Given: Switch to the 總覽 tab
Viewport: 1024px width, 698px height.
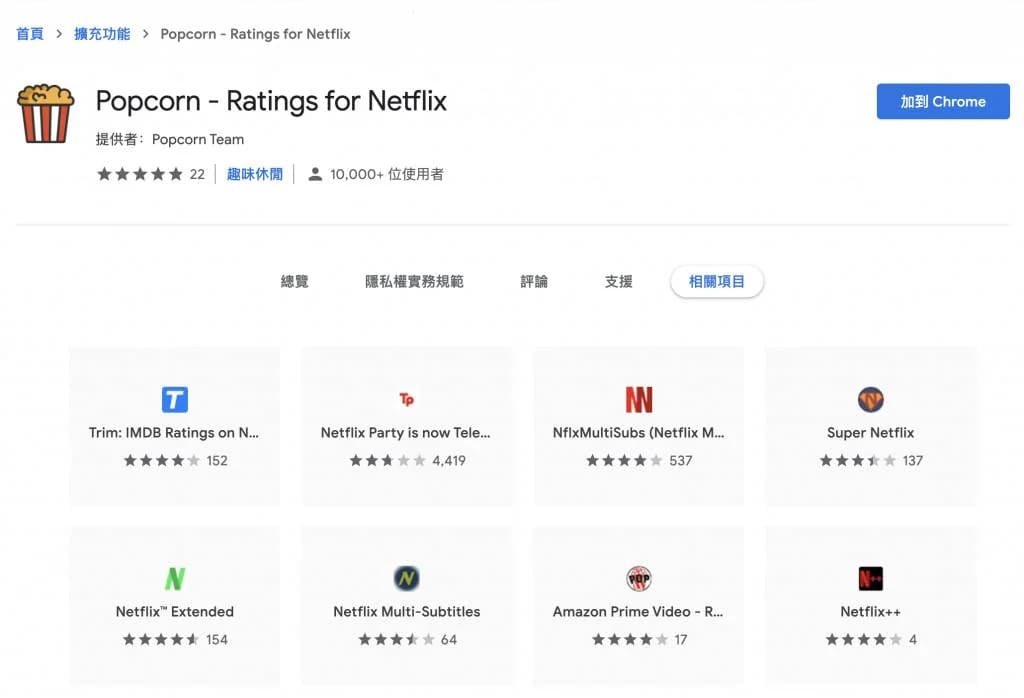Looking at the screenshot, I should click(x=295, y=281).
